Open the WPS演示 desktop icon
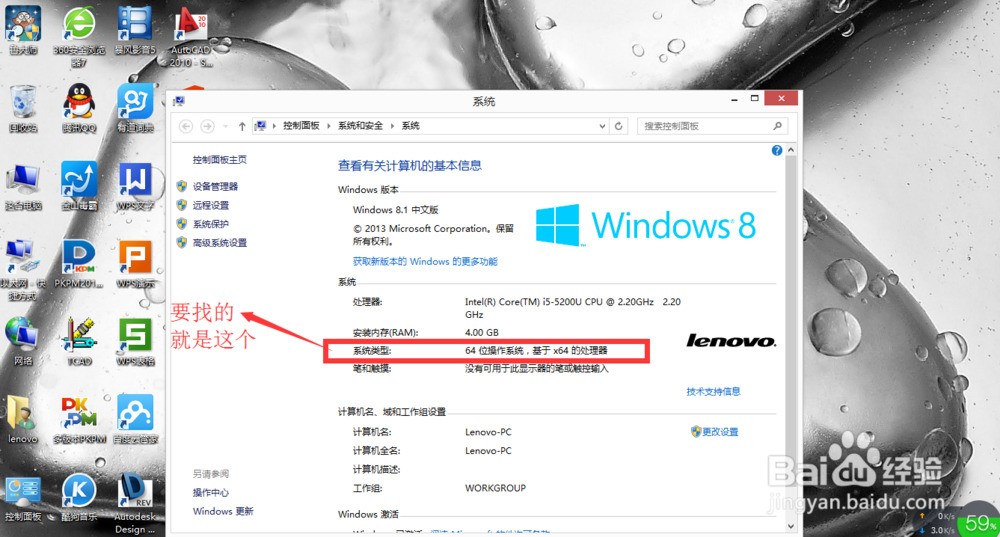Viewport: 1000px width, 537px height. (135, 264)
